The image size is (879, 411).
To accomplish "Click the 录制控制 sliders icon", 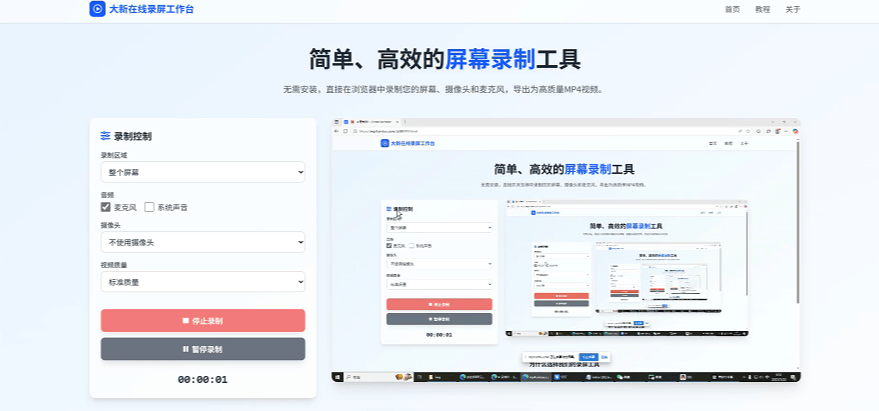I will point(105,136).
